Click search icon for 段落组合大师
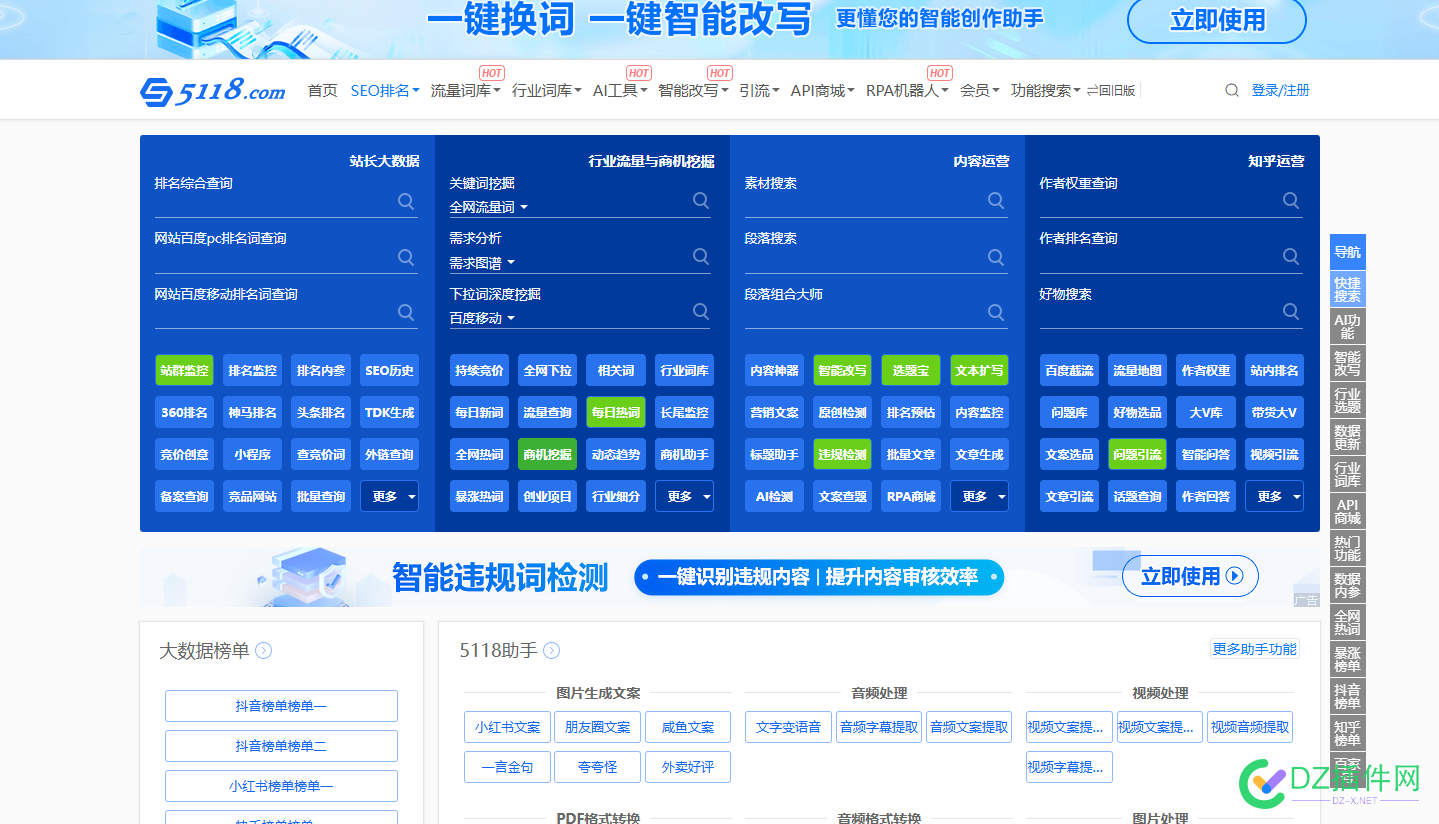Viewport: 1439px width, 824px height. point(996,312)
